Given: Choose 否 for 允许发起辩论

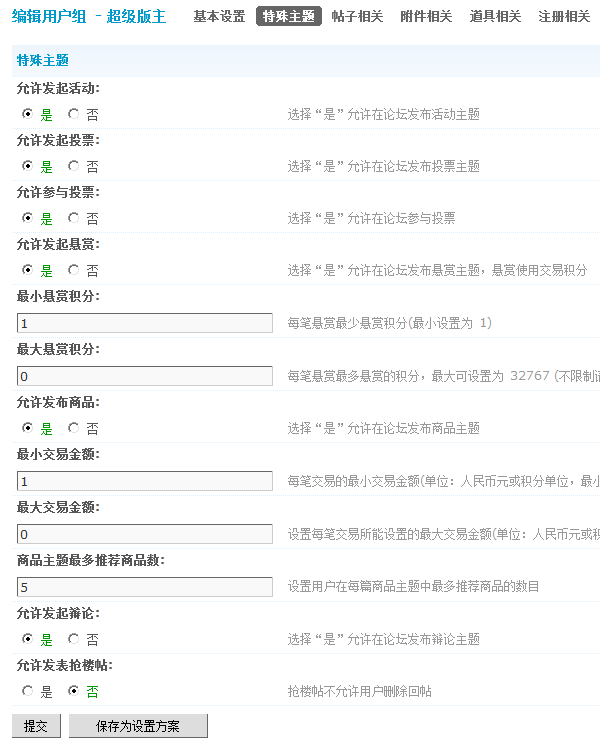Looking at the screenshot, I should tap(74, 639).
